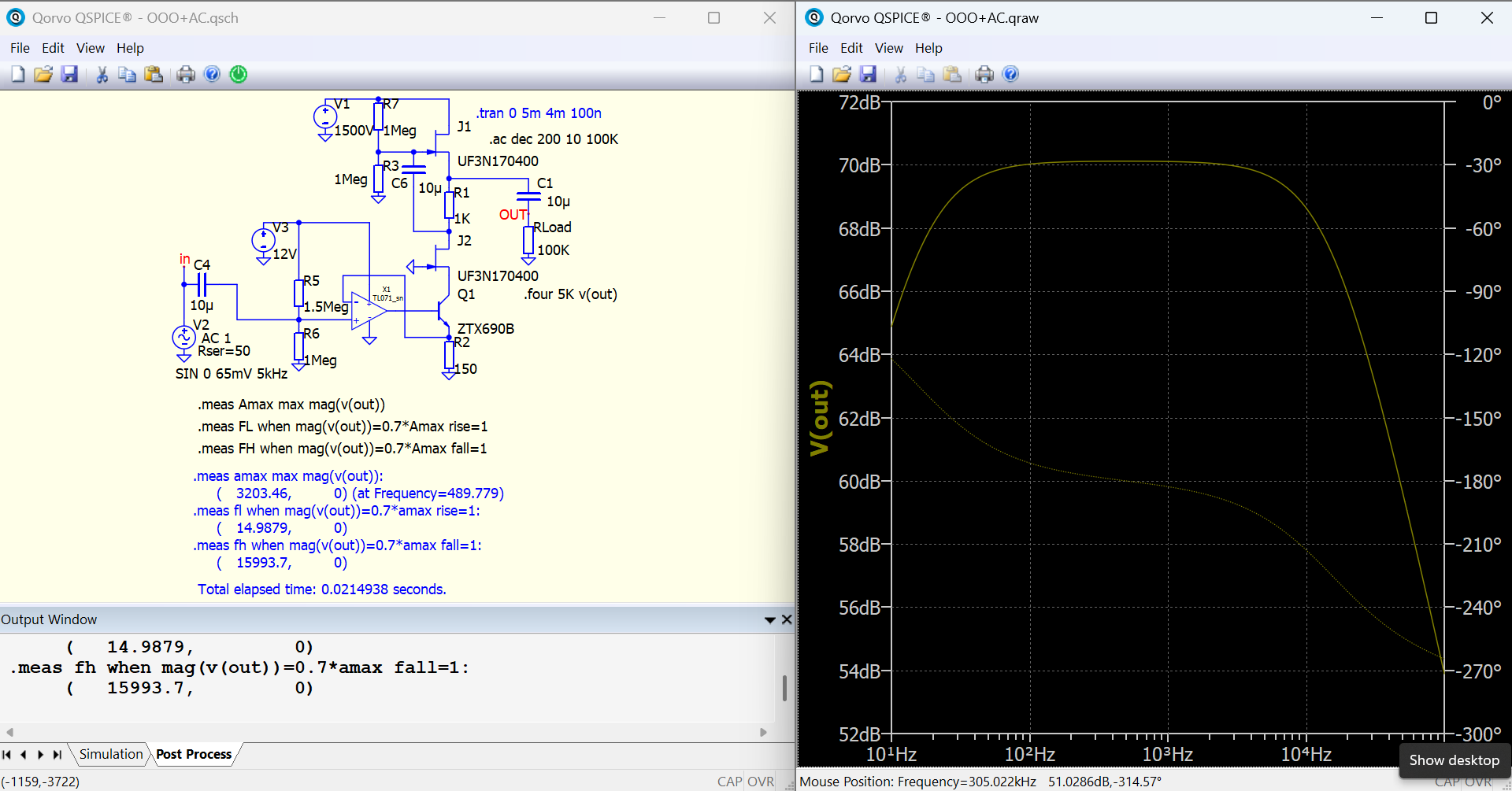
Task: Go to next output tab arrow
Action: click(40, 755)
